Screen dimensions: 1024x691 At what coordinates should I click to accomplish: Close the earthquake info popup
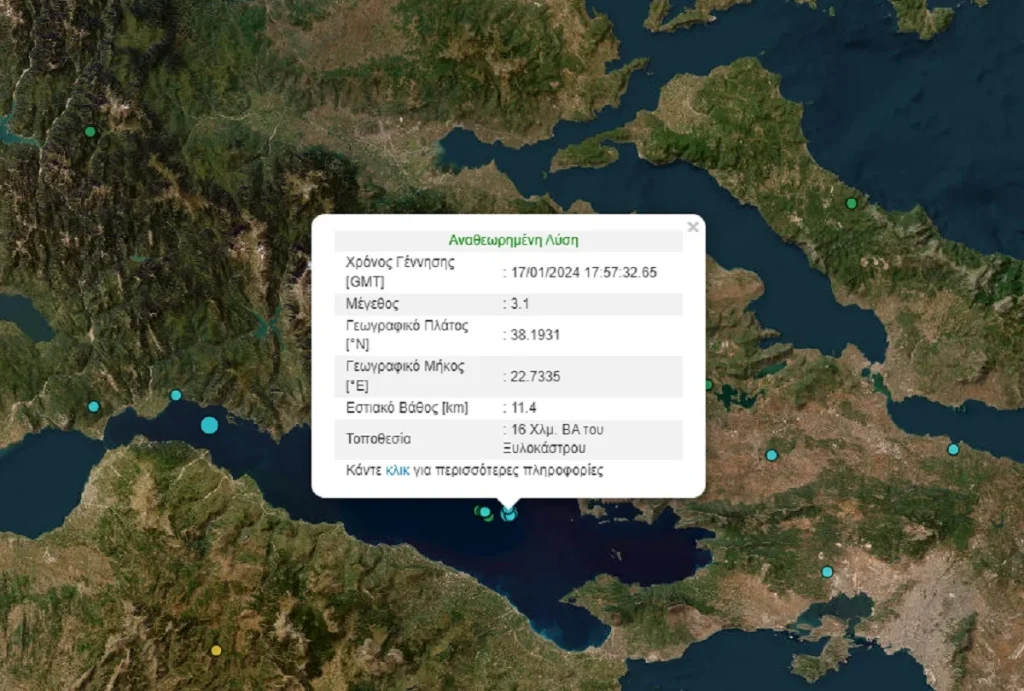(x=692, y=227)
